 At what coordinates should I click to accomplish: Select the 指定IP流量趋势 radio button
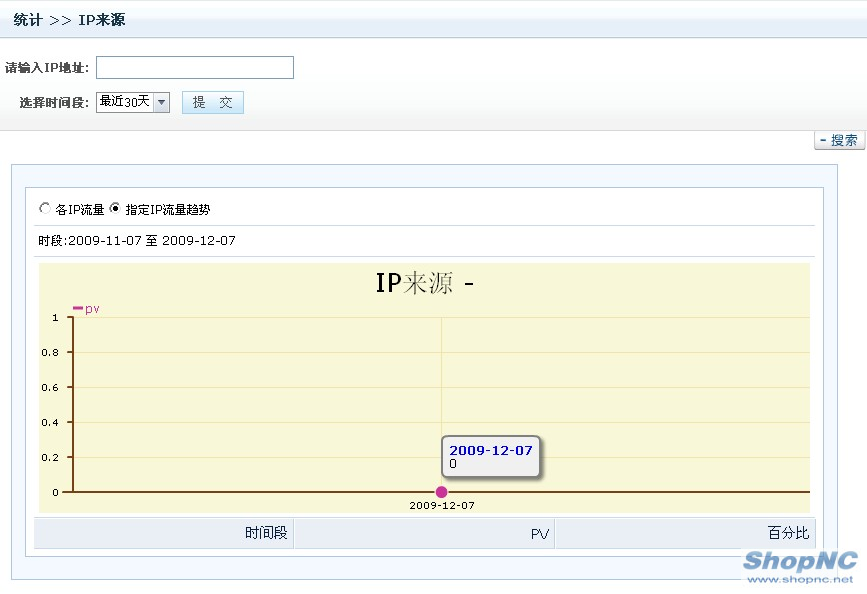[114, 209]
